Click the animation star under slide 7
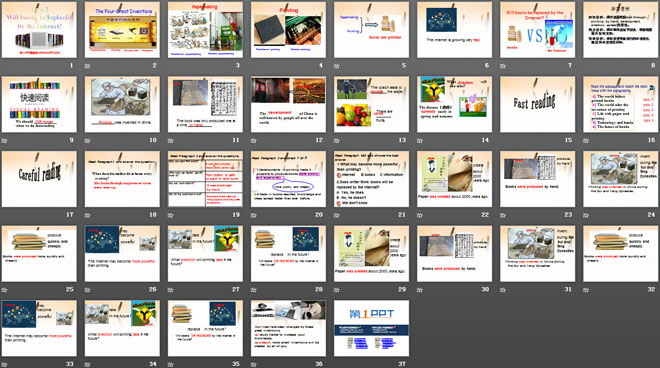Screen dimensions: 660x368 point(503,66)
